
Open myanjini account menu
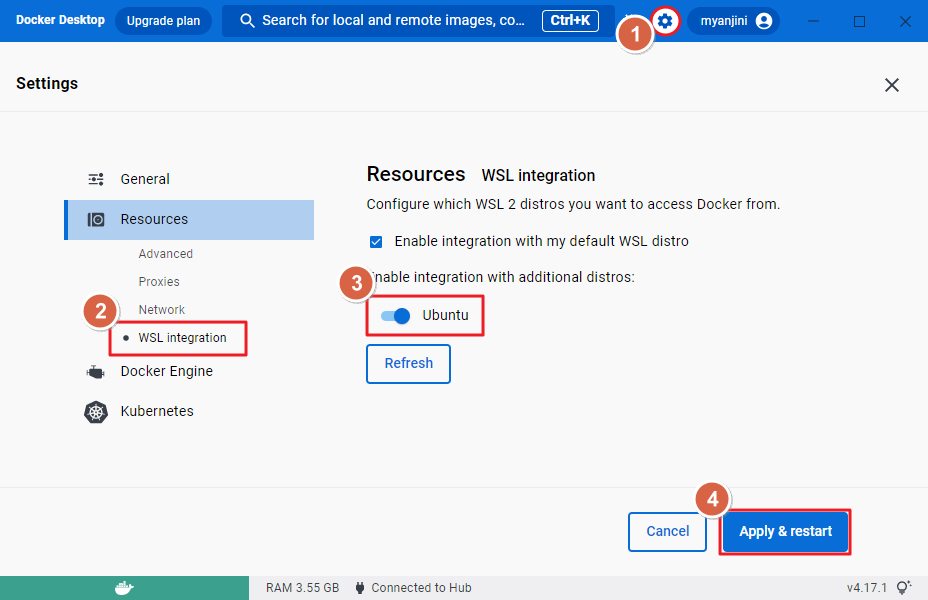(x=734, y=21)
